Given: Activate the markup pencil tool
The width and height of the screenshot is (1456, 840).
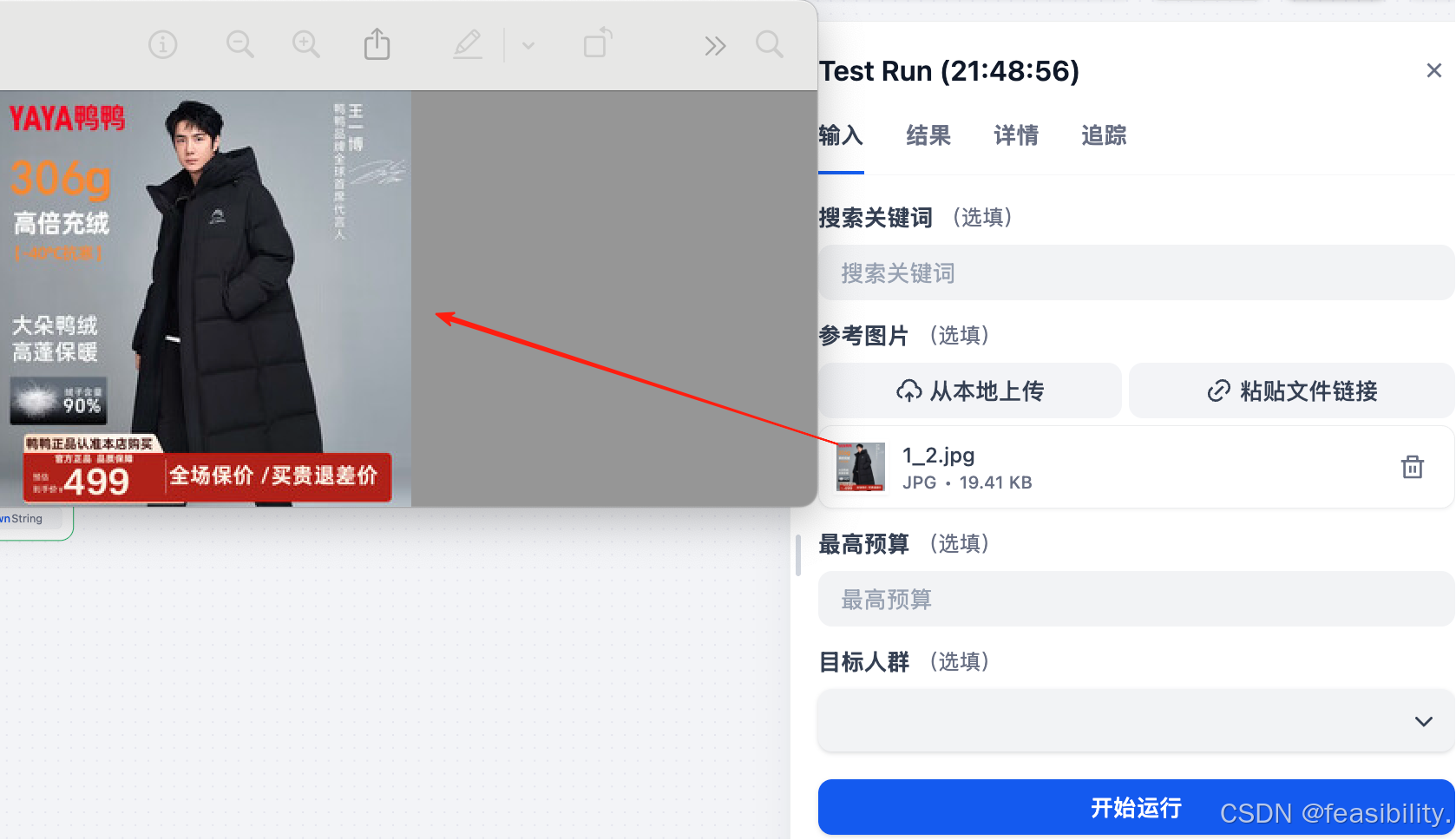Looking at the screenshot, I should coord(468,44).
